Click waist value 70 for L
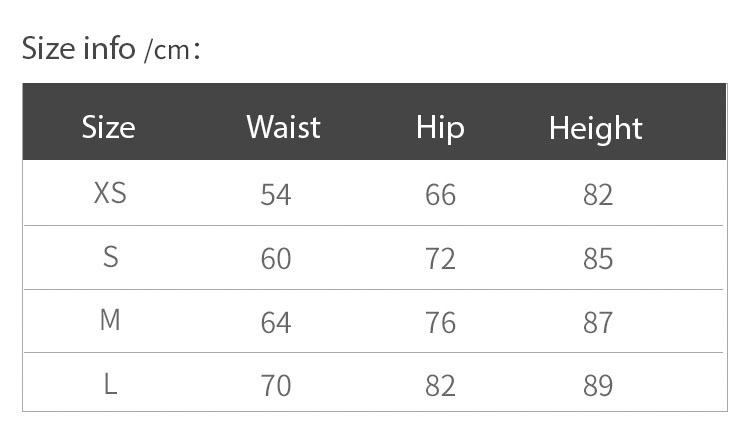The width and height of the screenshot is (750, 436). tap(276, 386)
